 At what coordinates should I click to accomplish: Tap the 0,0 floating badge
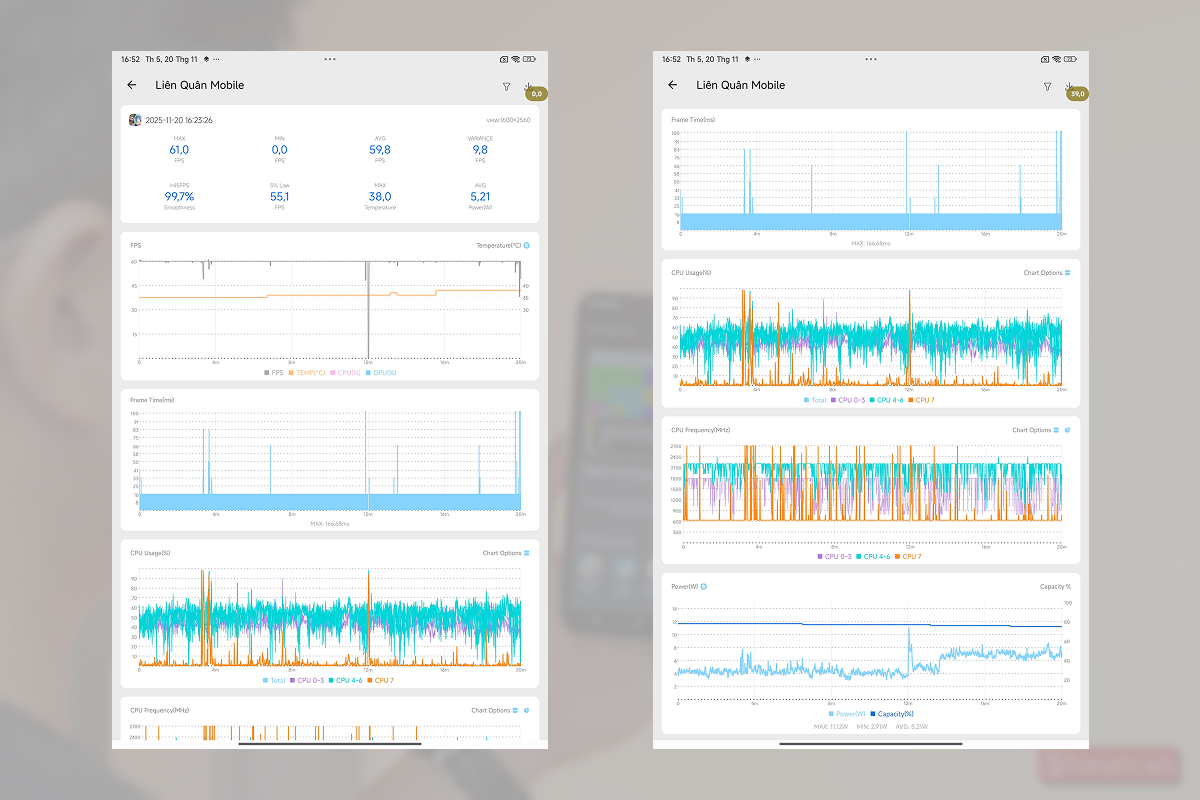coord(536,94)
